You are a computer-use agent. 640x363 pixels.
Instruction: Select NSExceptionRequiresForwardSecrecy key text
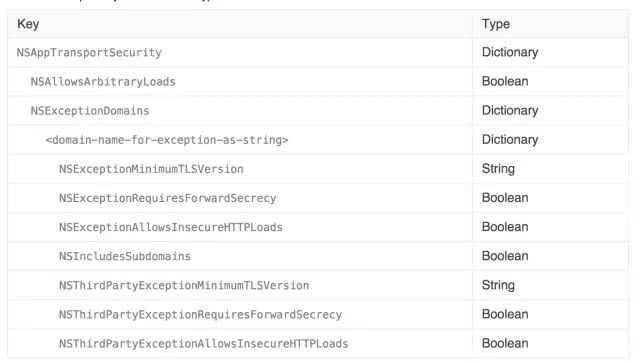coord(167,198)
